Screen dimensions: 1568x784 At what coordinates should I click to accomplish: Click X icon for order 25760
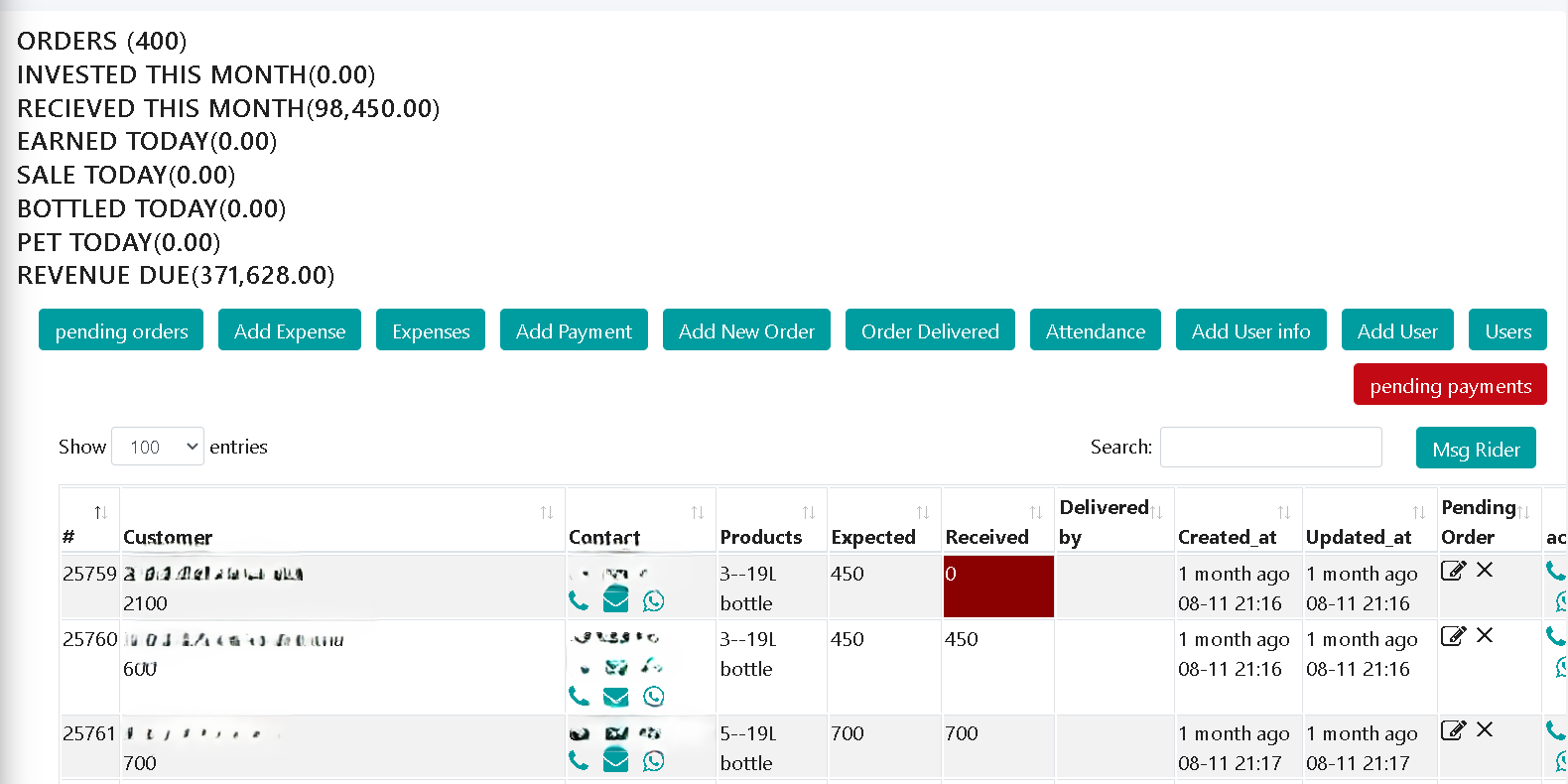click(x=1485, y=635)
